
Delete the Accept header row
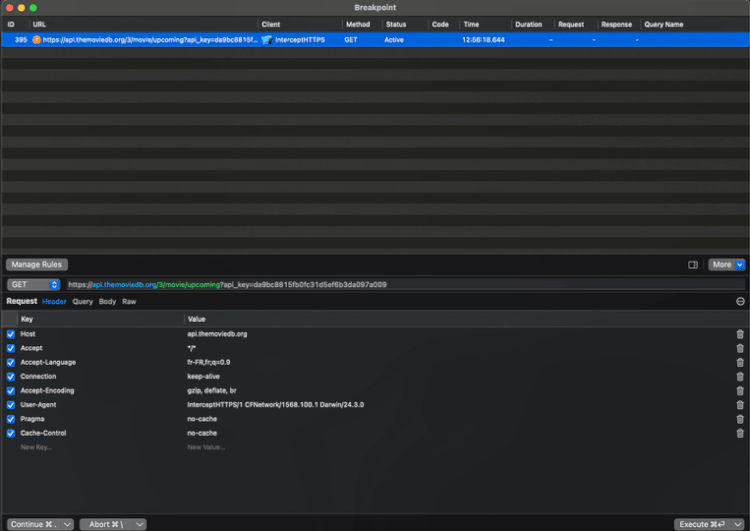739,348
